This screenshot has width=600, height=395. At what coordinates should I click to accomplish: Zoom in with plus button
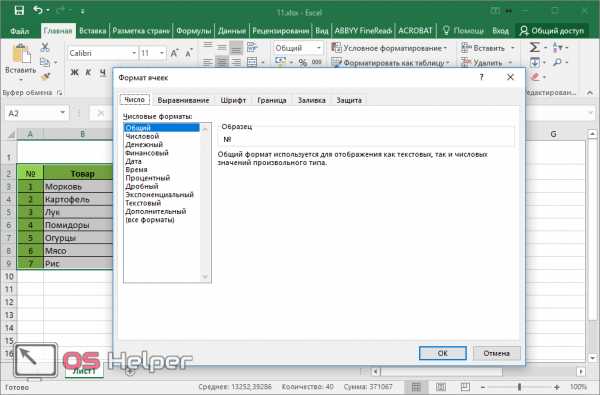pos(557,387)
